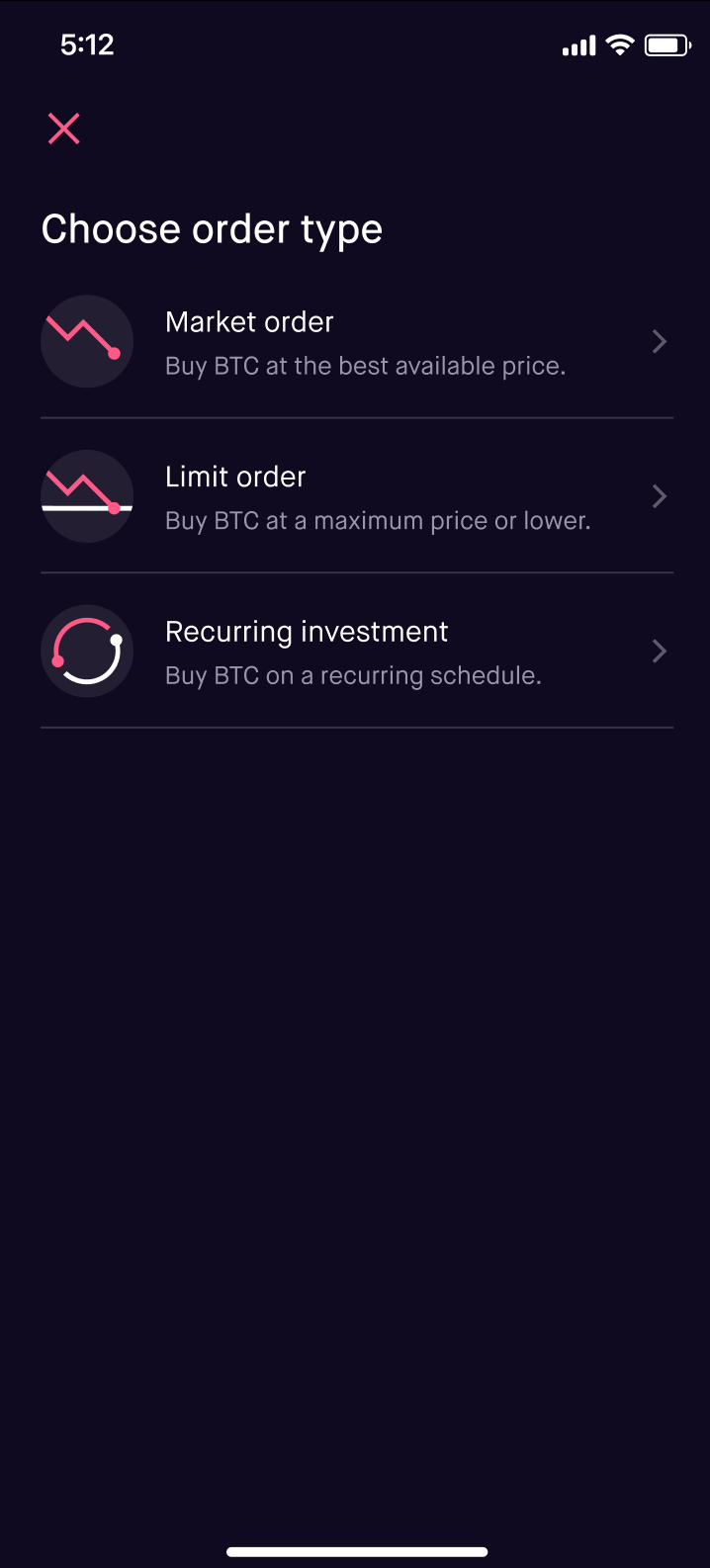The height and width of the screenshot is (1568, 710).
Task: Open the chevron next to Recurring investment
Action: click(x=660, y=652)
